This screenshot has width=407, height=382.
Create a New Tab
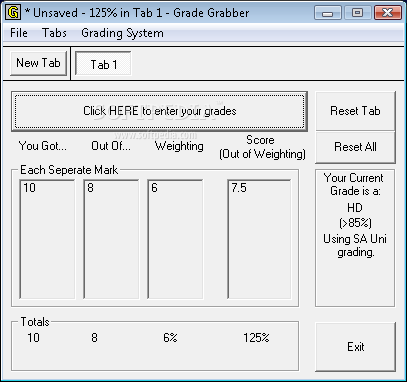(x=38, y=63)
